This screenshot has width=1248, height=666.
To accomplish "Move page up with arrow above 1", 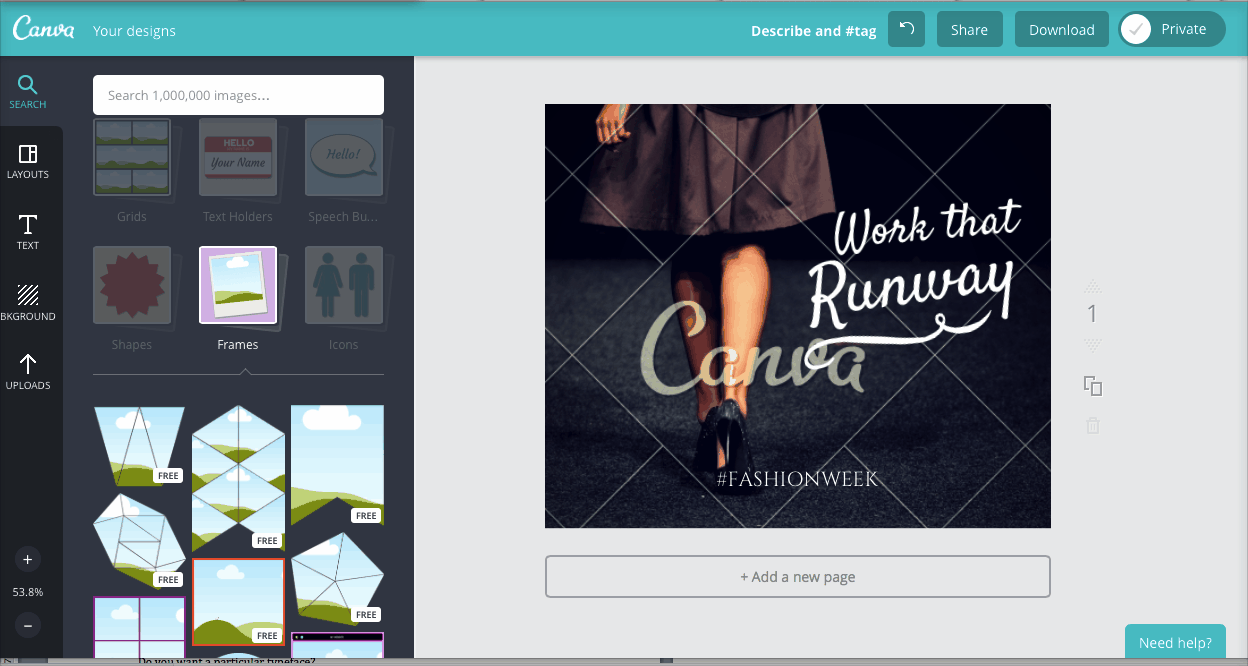I will [x=1093, y=286].
